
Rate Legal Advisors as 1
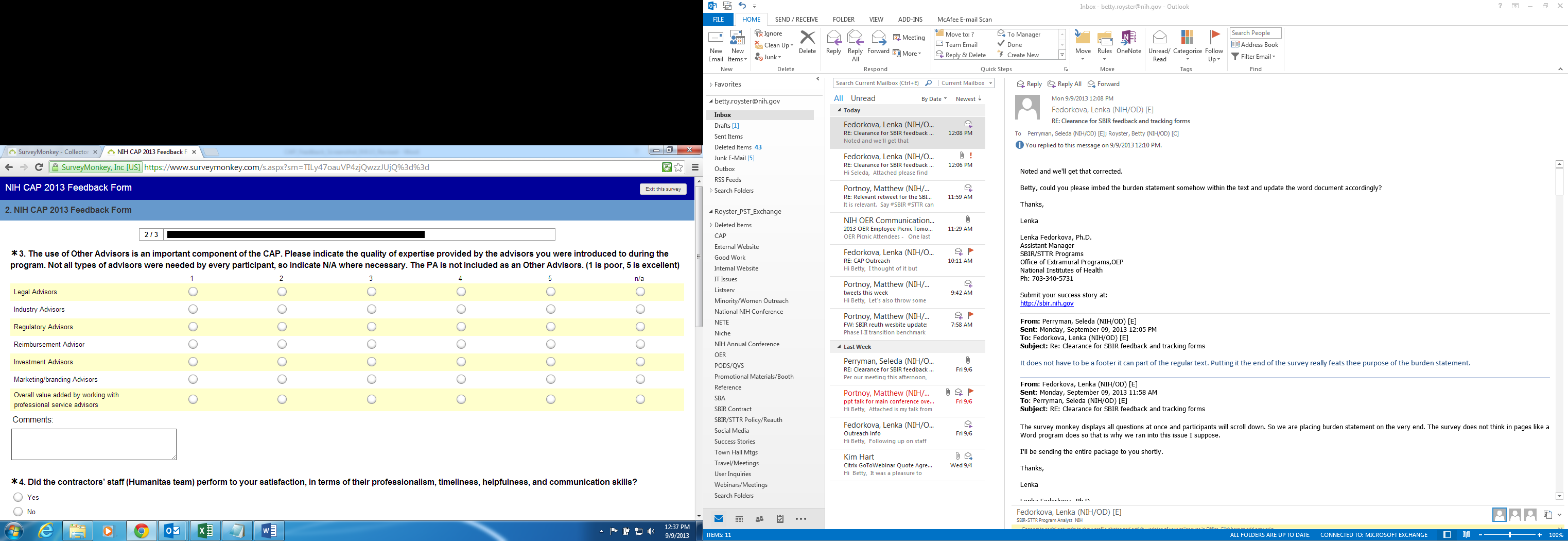tap(193, 292)
